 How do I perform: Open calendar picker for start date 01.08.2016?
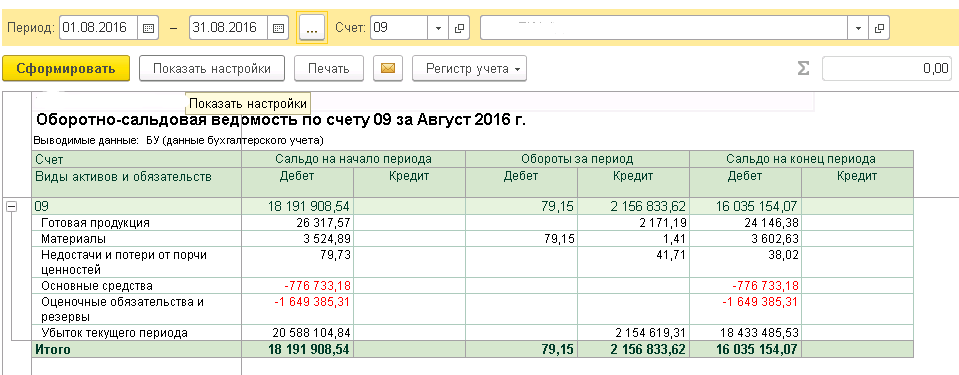[148, 28]
